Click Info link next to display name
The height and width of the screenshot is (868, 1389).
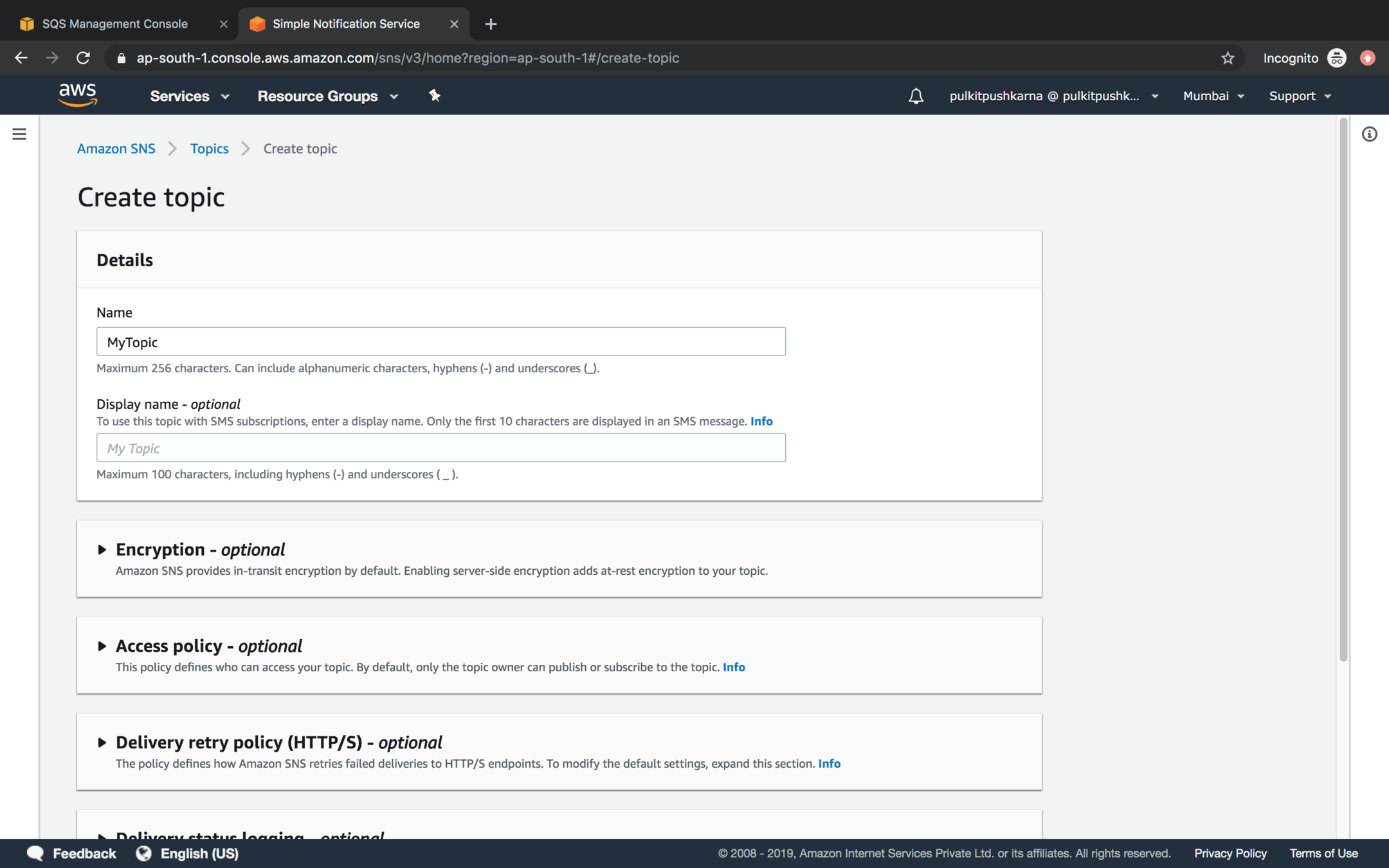pos(761,421)
